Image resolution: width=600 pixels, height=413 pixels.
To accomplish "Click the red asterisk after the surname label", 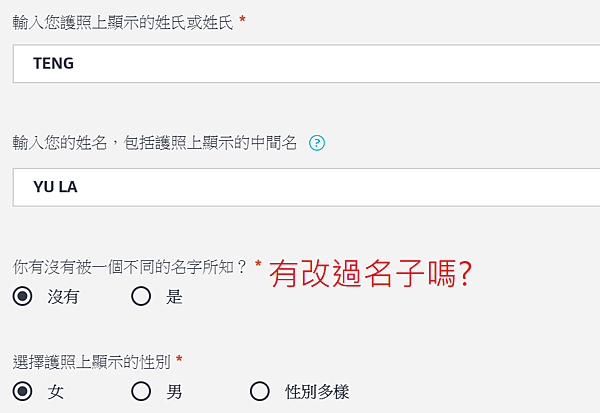I will (242, 20).
